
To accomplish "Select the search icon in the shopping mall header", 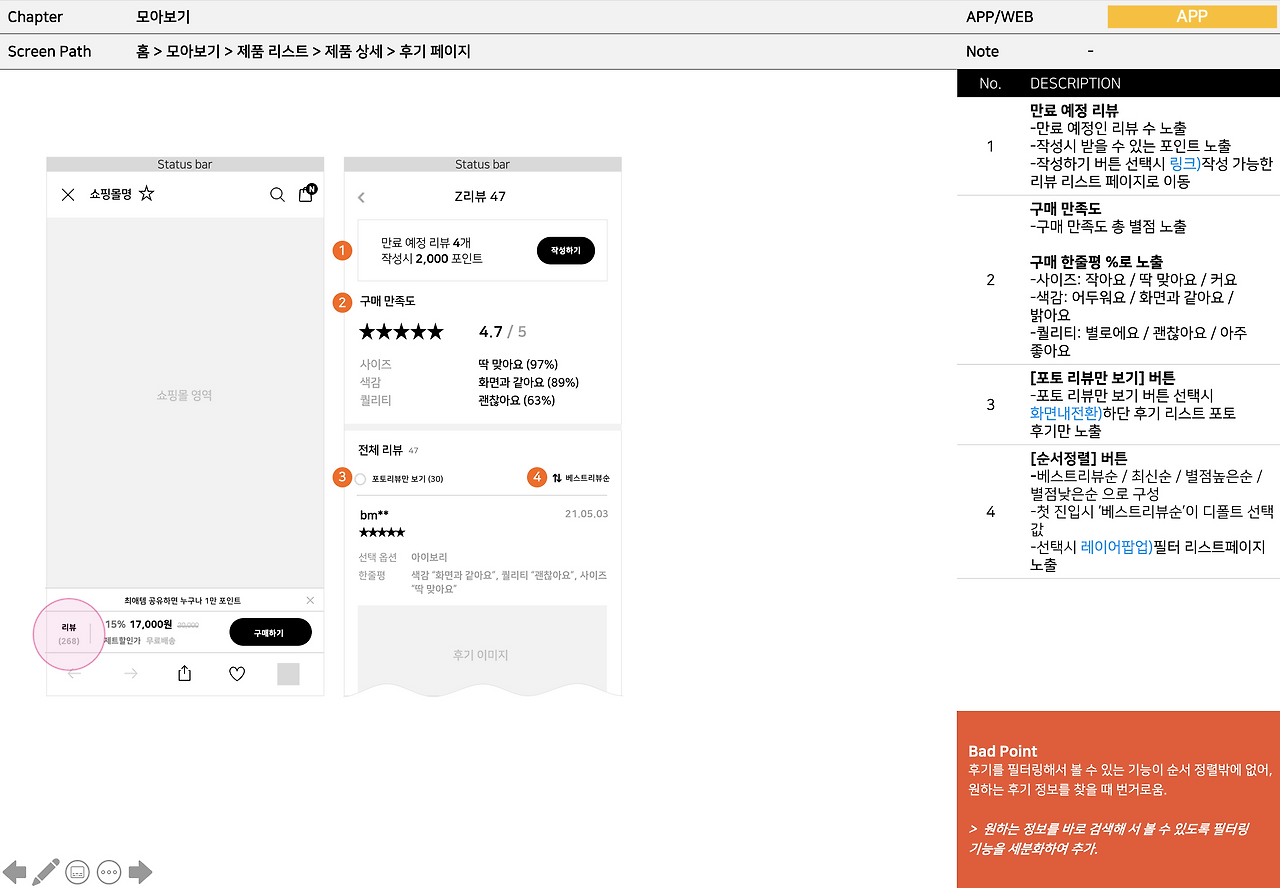I will [x=277, y=195].
